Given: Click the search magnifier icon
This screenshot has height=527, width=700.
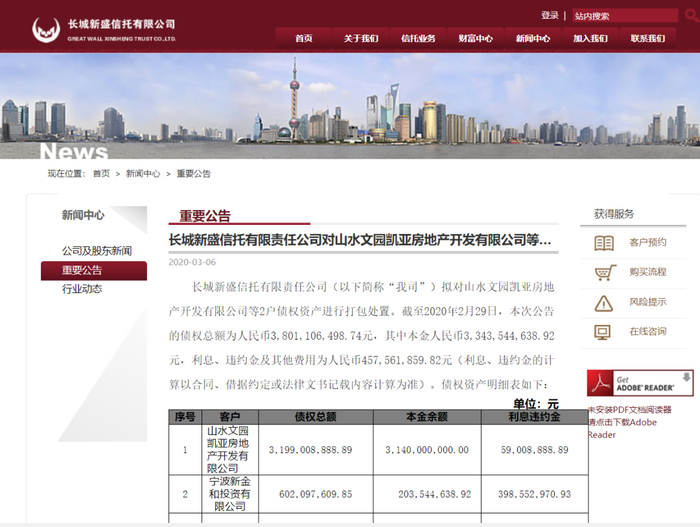Looking at the screenshot, I should (692, 15).
